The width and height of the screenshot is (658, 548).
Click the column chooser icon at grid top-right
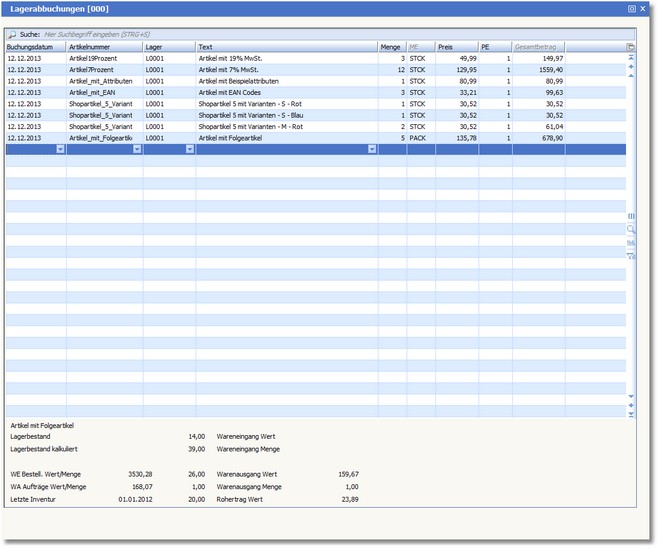(630, 47)
